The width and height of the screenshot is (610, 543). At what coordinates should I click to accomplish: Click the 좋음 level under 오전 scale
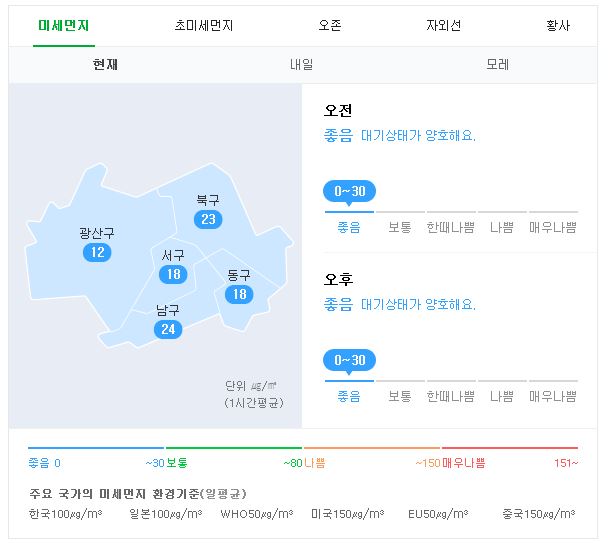click(349, 227)
